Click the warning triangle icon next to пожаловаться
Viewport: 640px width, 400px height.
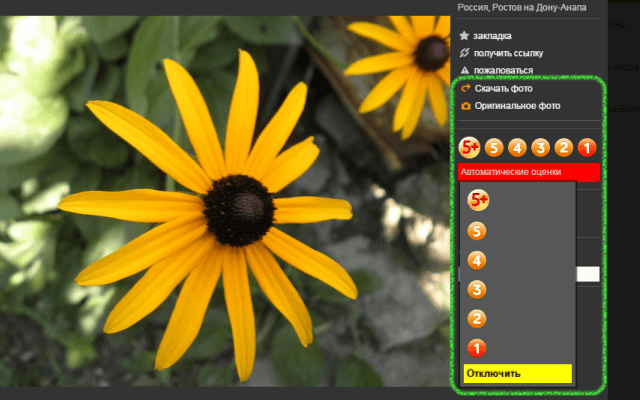click(x=464, y=70)
